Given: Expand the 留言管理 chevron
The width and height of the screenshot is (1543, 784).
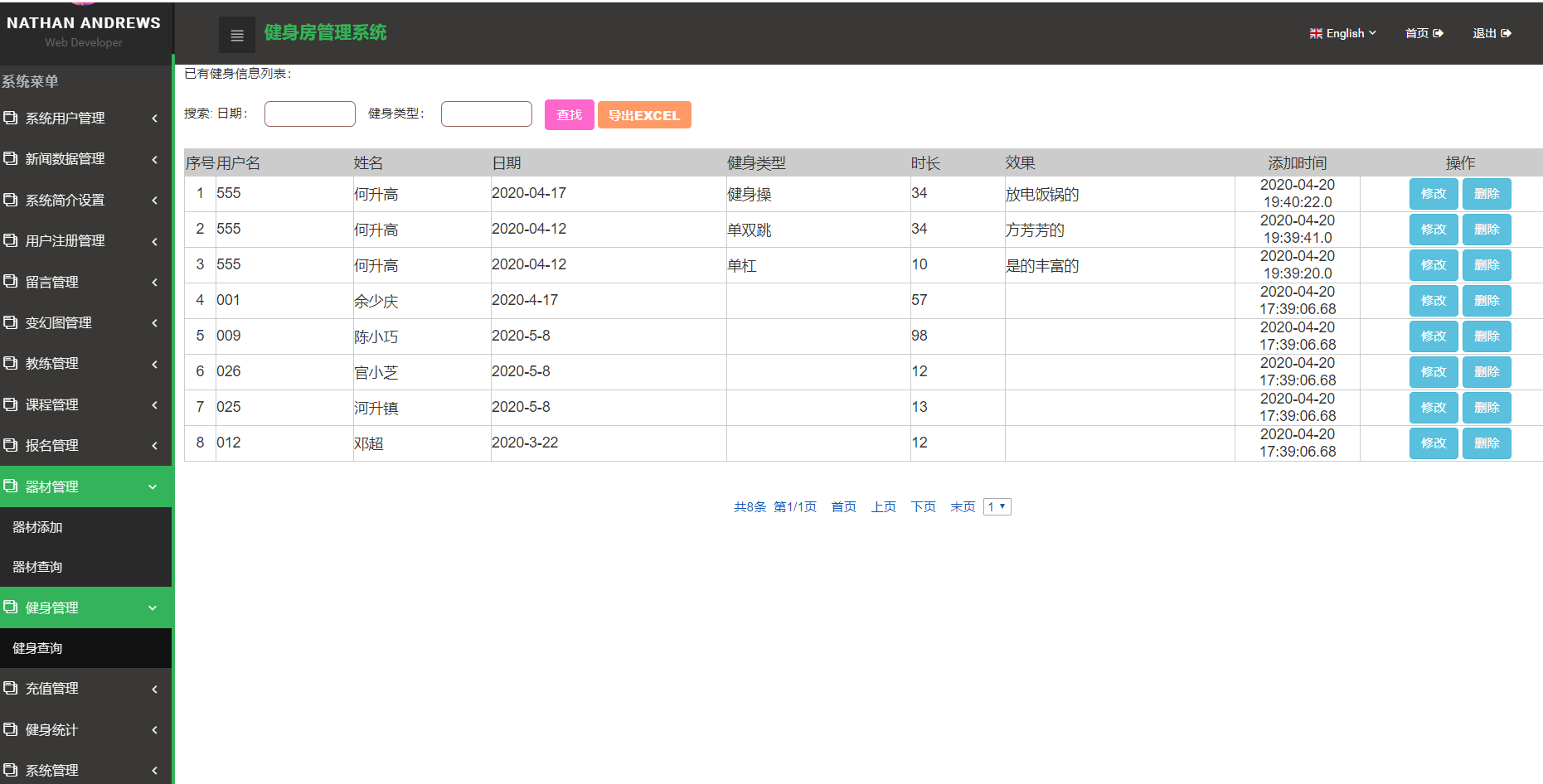Looking at the screenshot, I should point(154,283).
